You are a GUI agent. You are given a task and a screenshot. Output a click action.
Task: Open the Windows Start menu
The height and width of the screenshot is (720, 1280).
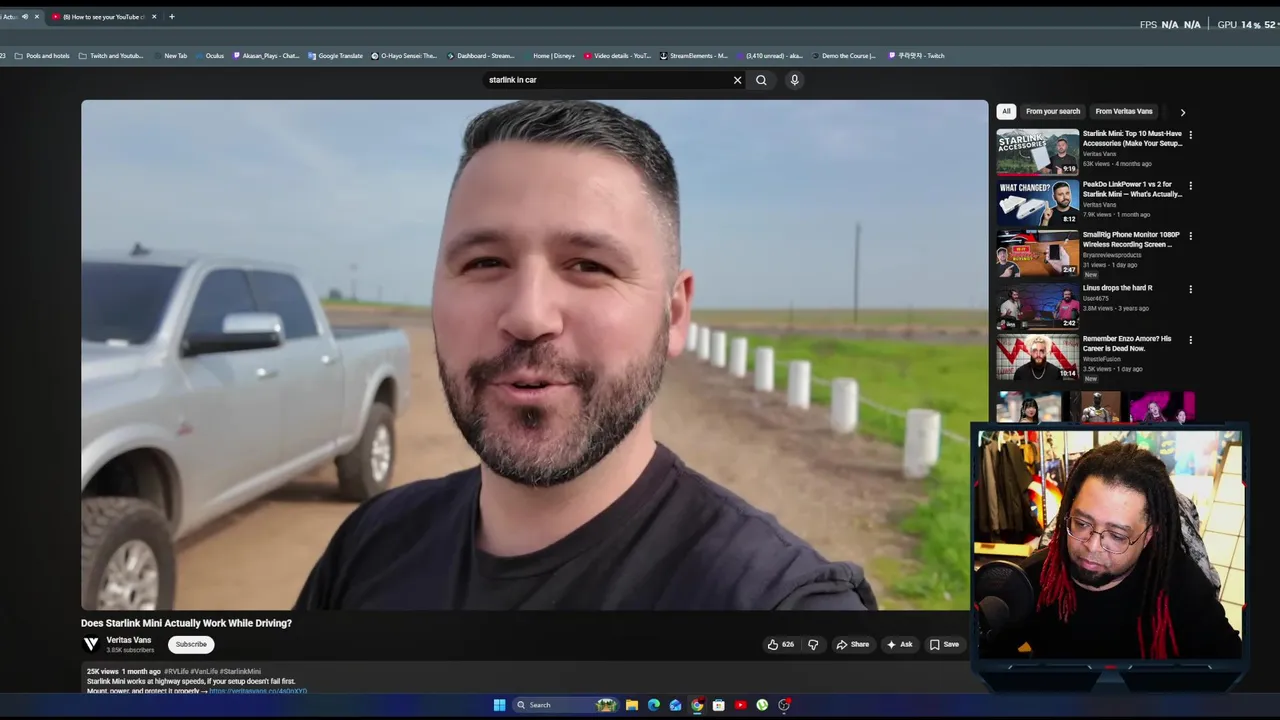[x=499, y=705]
